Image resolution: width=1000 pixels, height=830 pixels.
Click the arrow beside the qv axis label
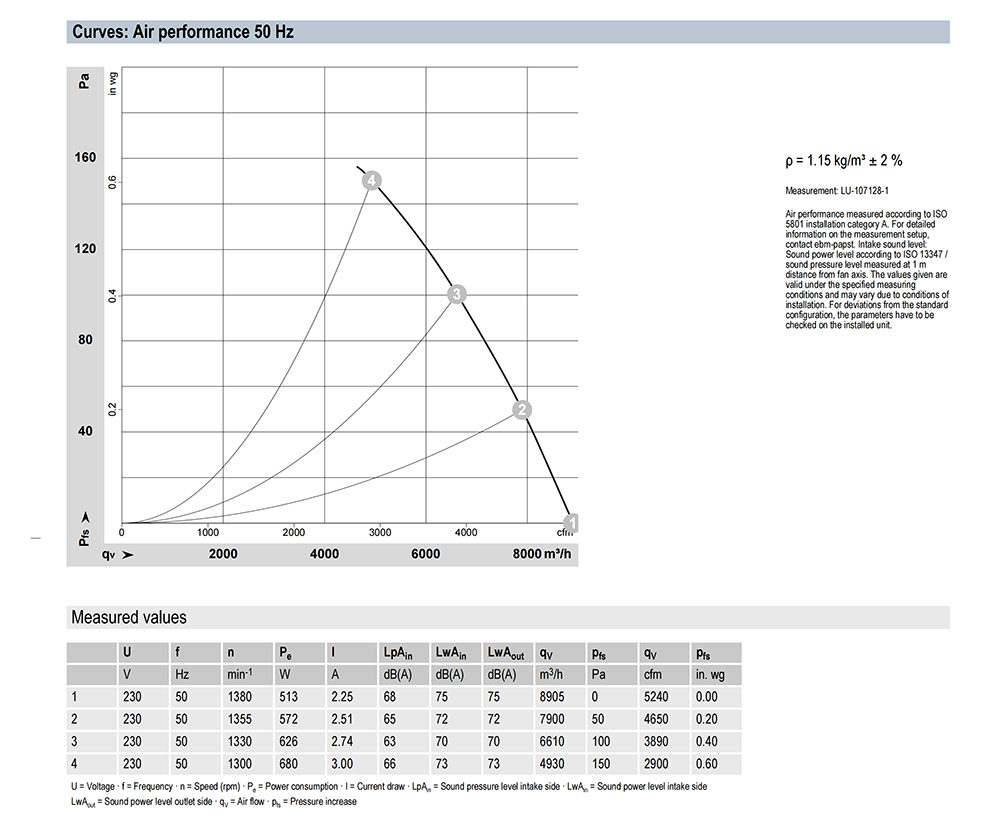pos(127,555)
